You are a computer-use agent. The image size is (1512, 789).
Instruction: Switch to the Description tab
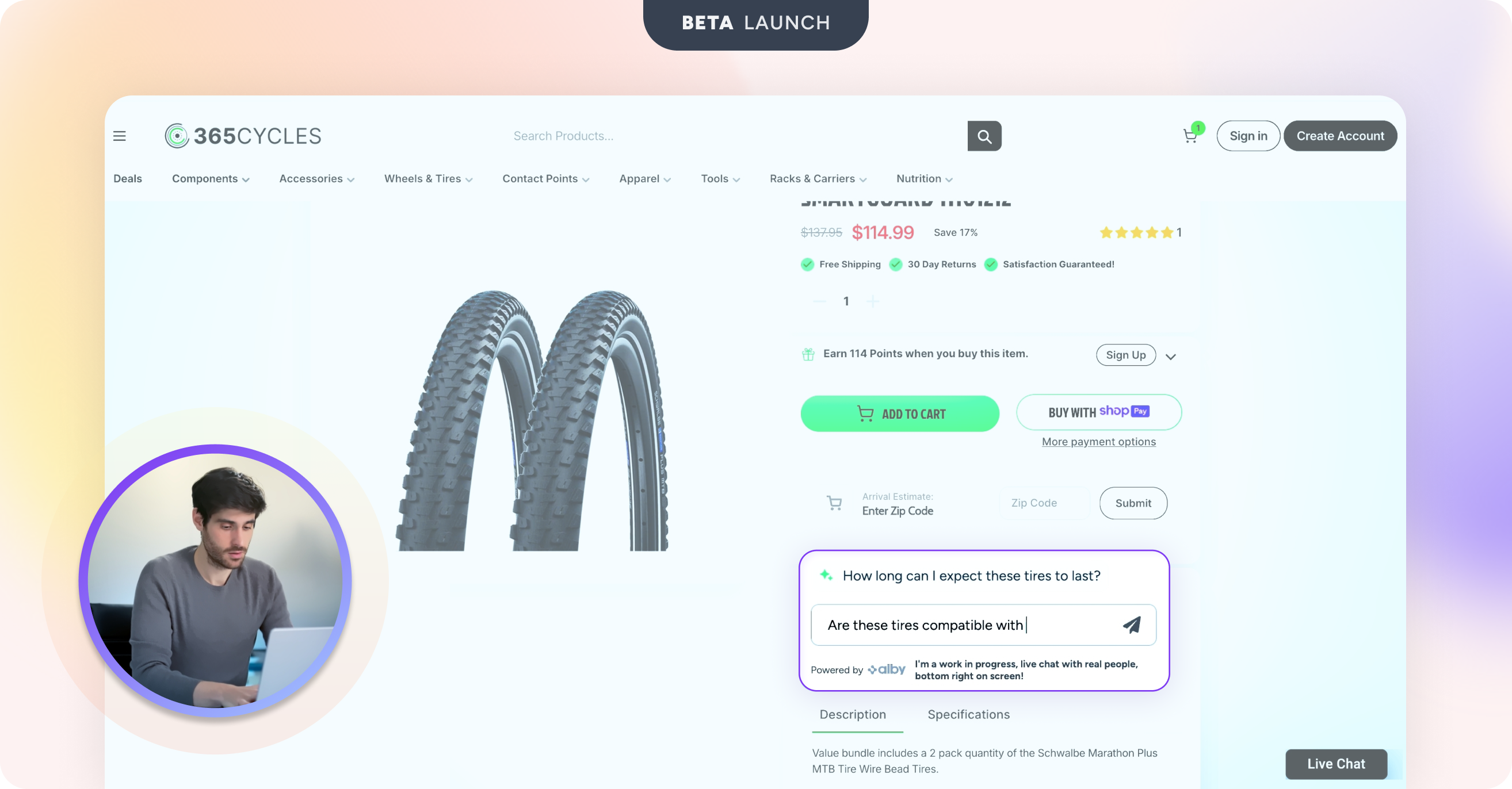(x=853, y=714)
